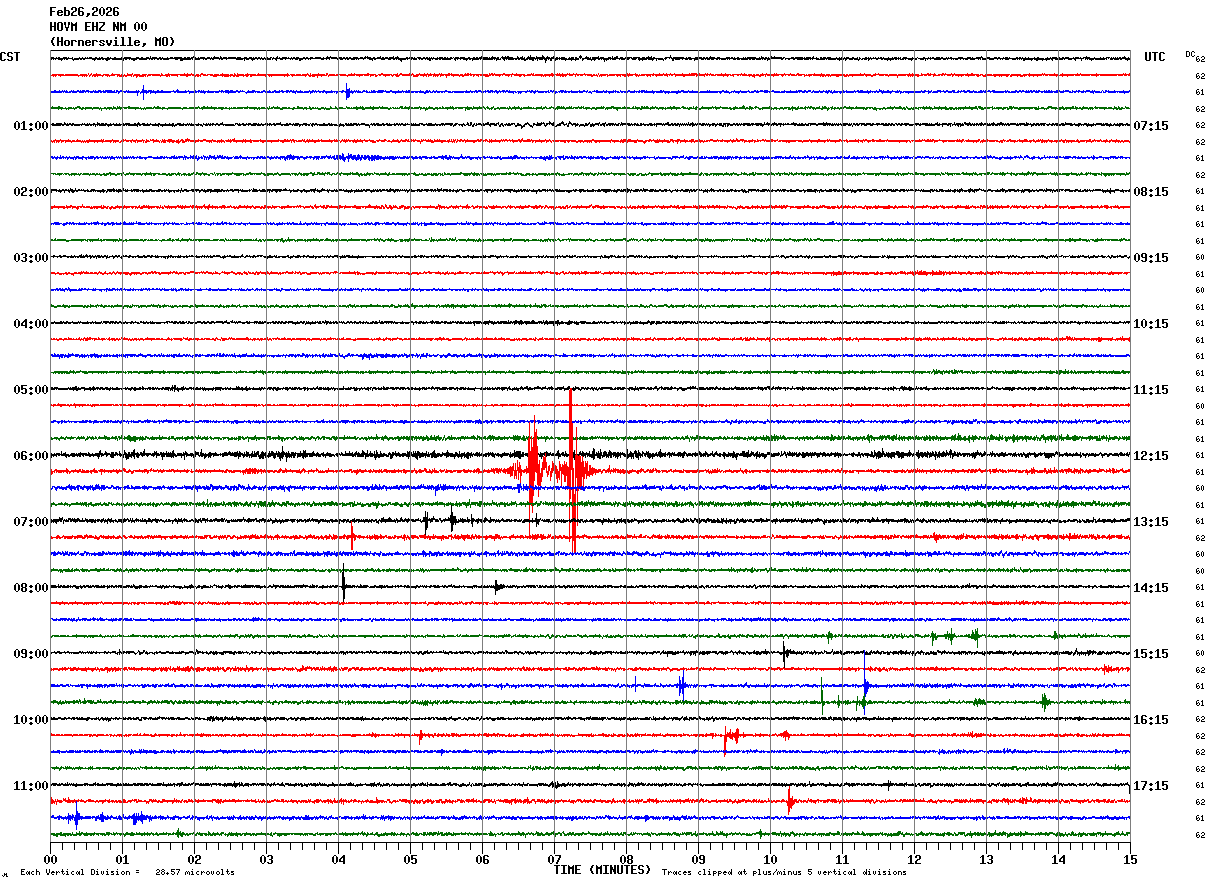Click the 12 minute axis tick label

(914, 859)
